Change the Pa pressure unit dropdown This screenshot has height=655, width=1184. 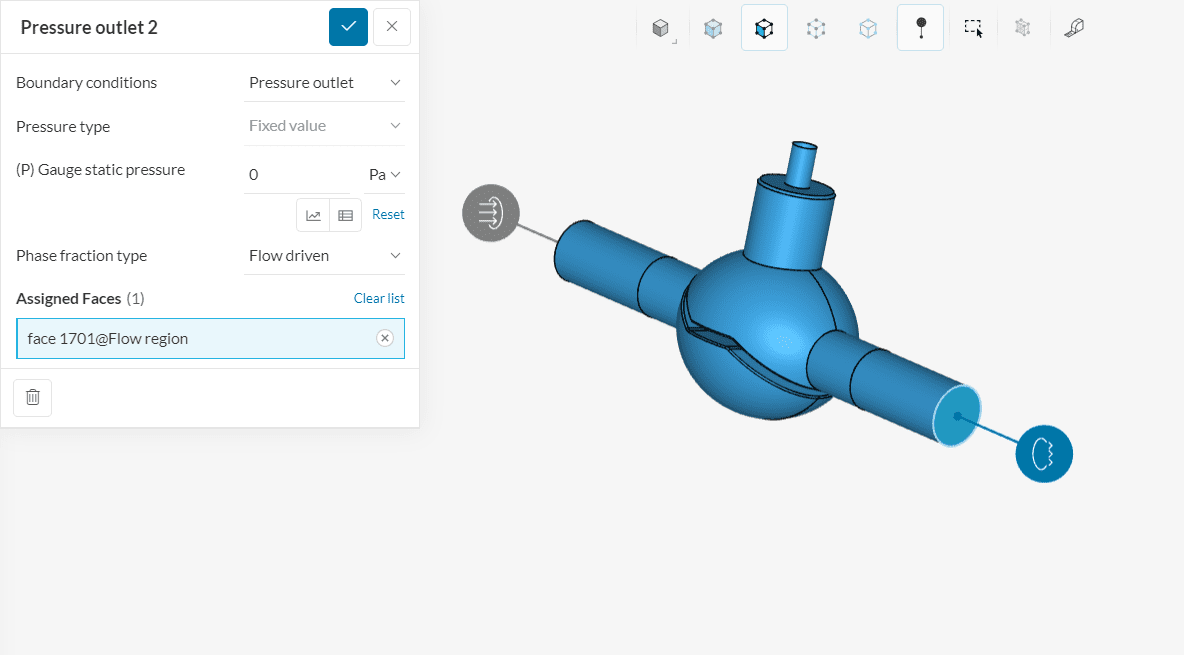[383, 175]
